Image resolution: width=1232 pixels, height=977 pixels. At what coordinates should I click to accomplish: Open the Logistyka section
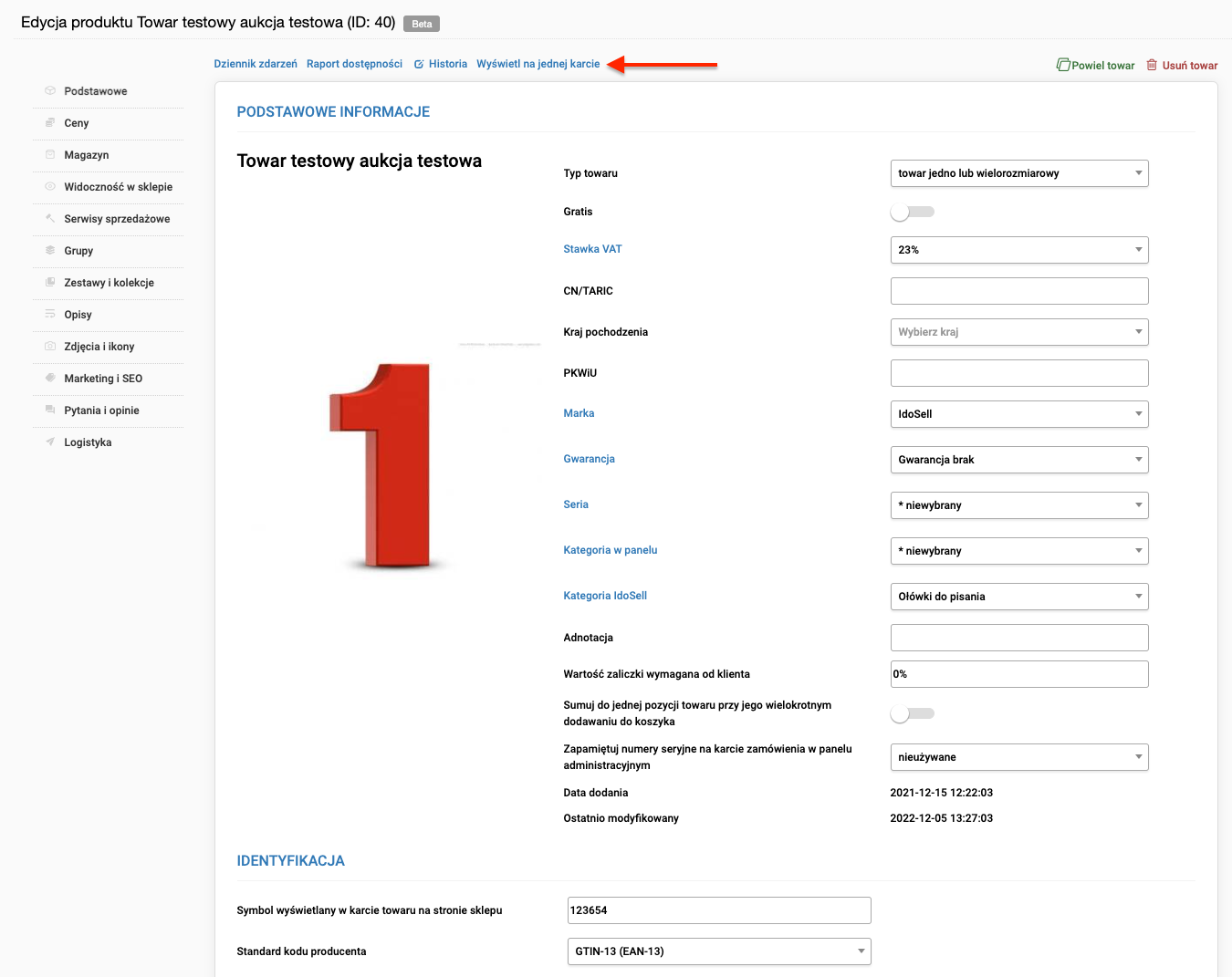tap(88, 442)
